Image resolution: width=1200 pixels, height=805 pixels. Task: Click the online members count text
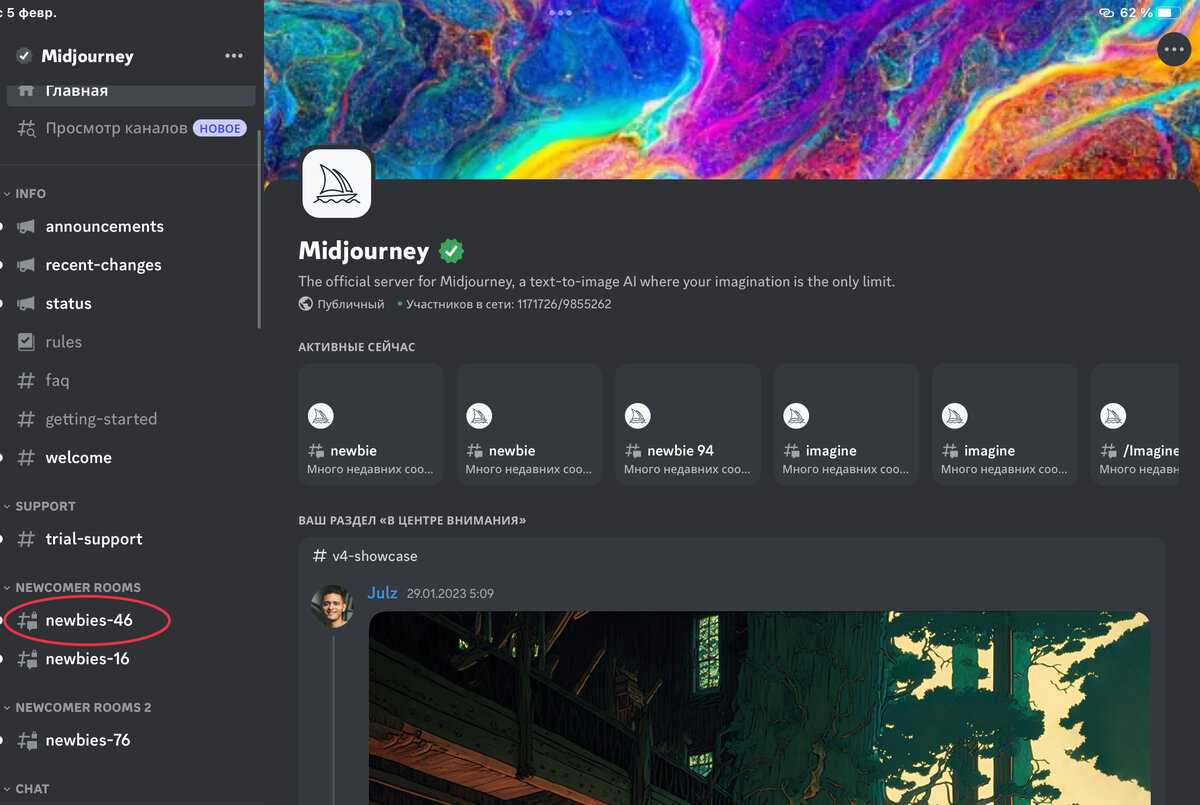pos(508,304)
